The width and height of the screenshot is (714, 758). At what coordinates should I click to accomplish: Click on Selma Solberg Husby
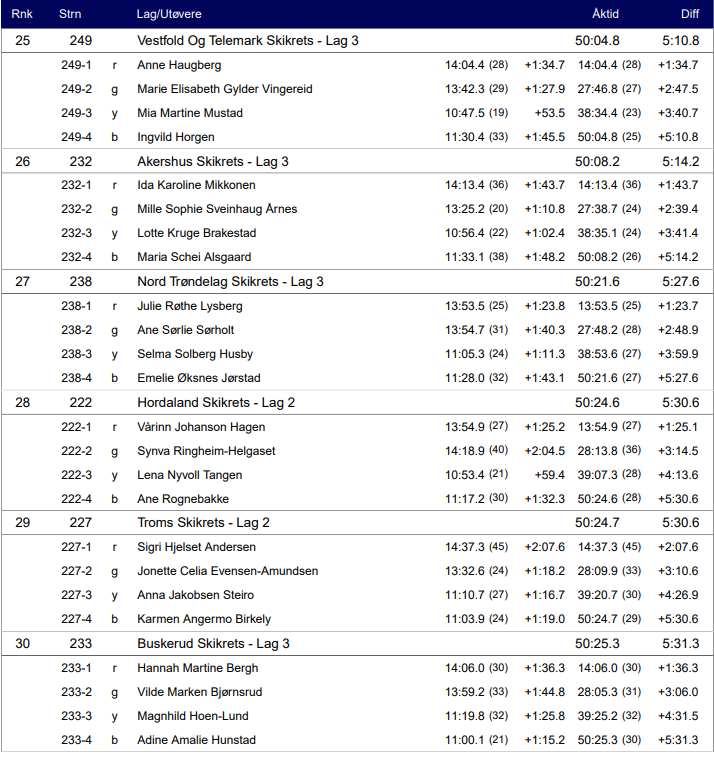point(195,354)
